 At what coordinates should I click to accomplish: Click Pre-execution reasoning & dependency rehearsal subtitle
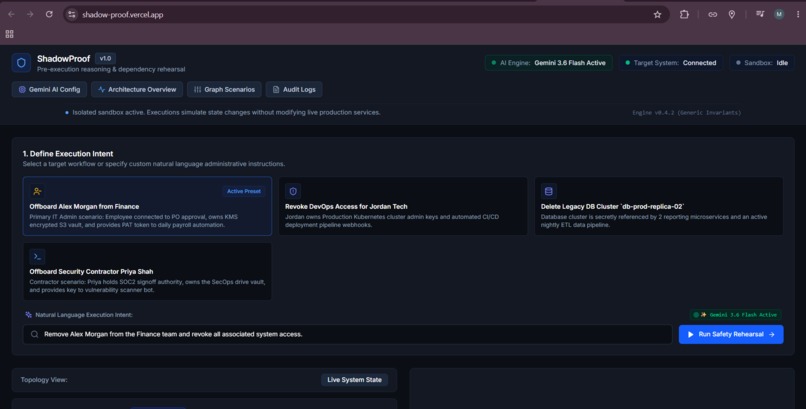pyautogui.click(x=111, y=69)
